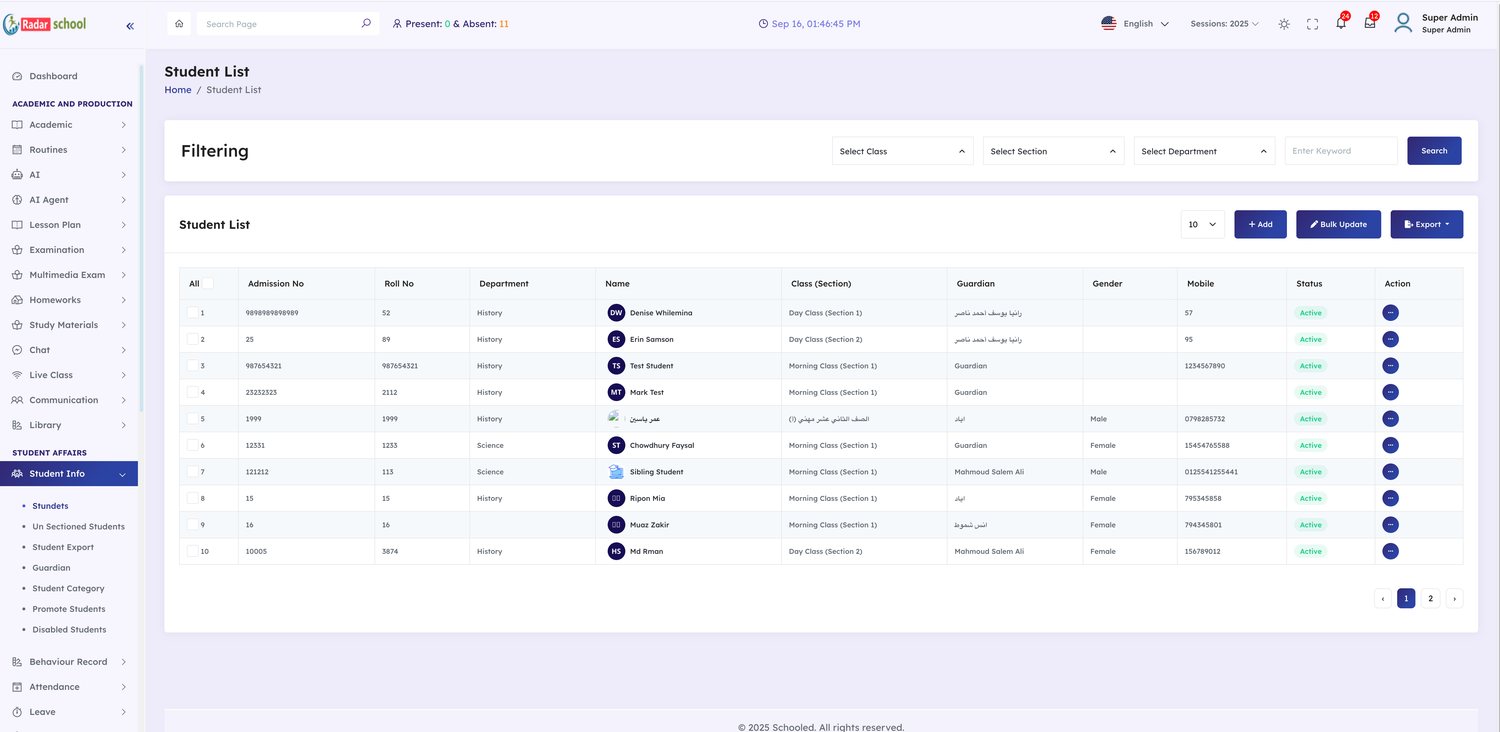Open the Select Section dropdown
The width and height of the screenshot is (1500, 732).
coord(1053,151)
